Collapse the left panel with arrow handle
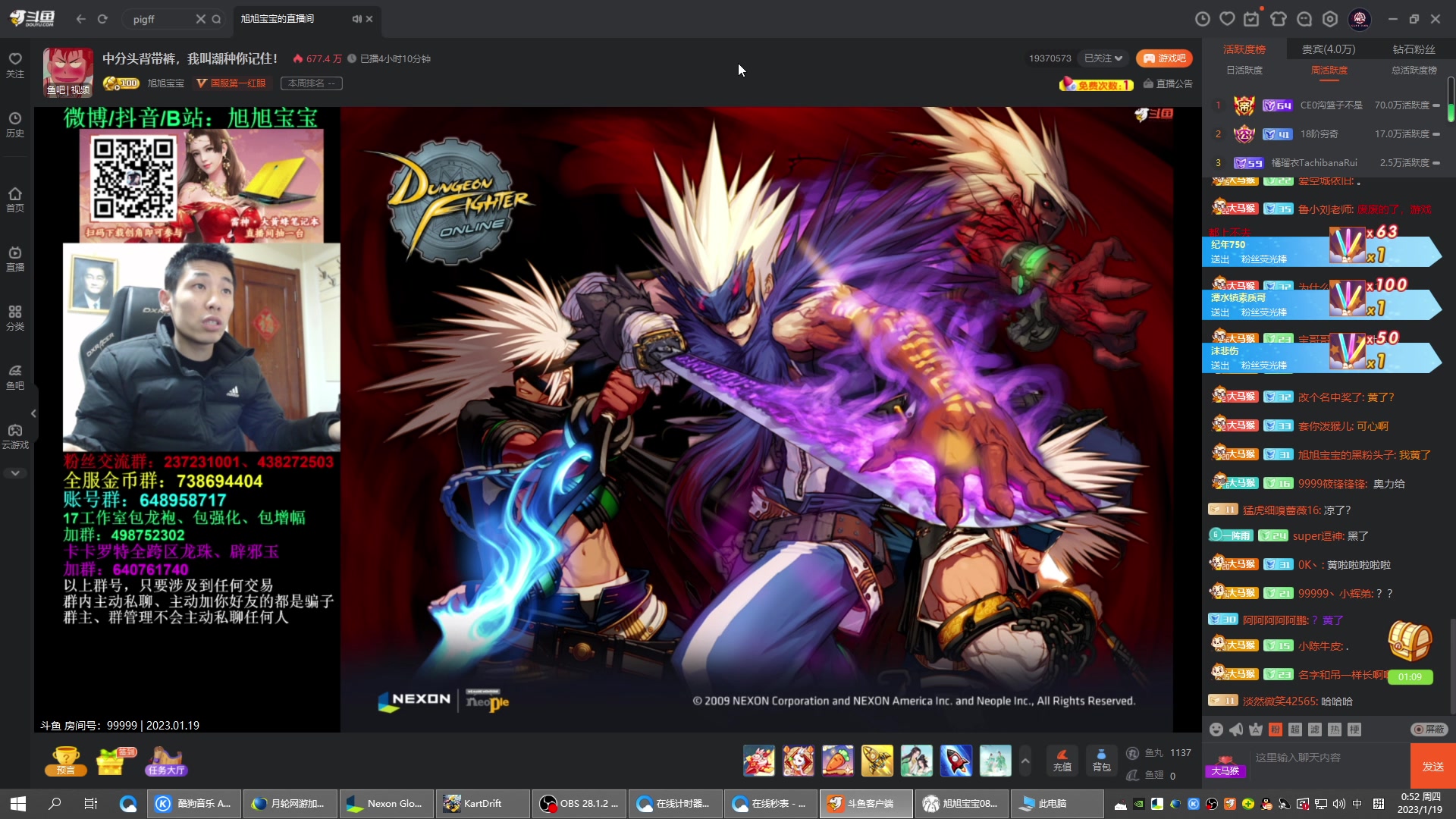This screenshot has height=819, width=1456. click(33, 413)
